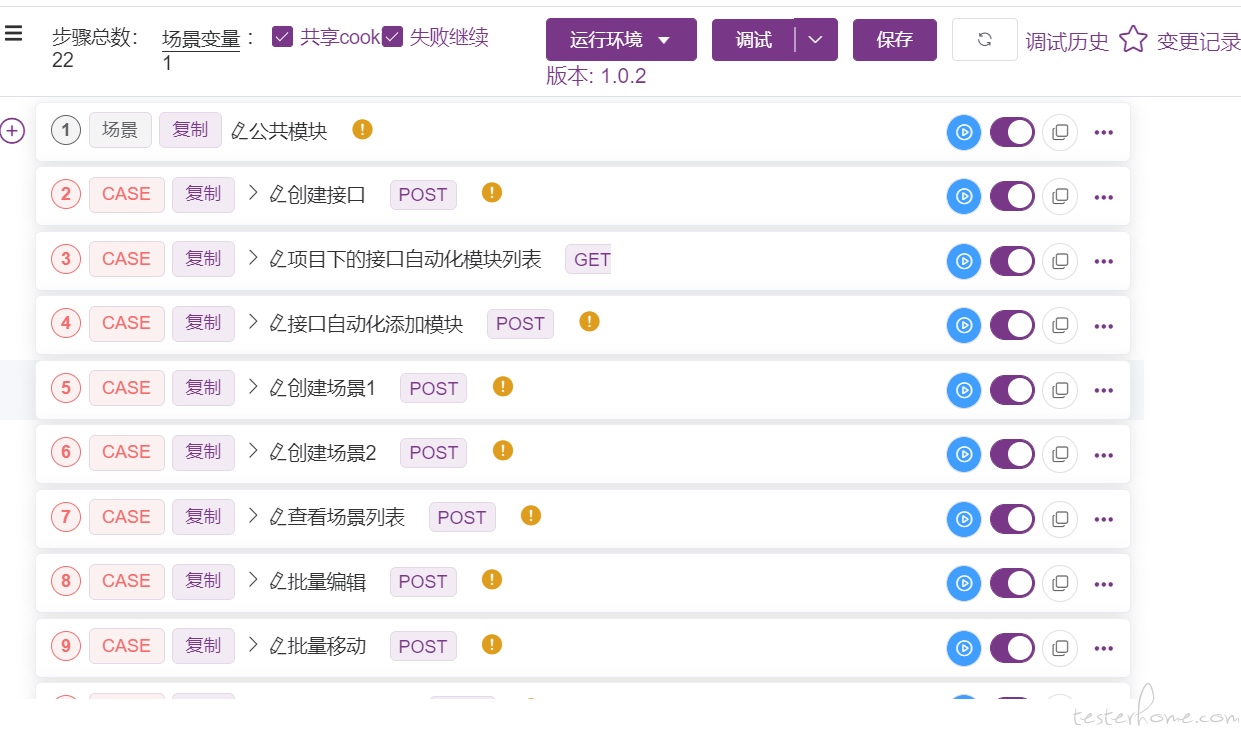1241x742 pixels.
Task: Click the copy icon on the 公共模块 row
Action: (1060, 132)
